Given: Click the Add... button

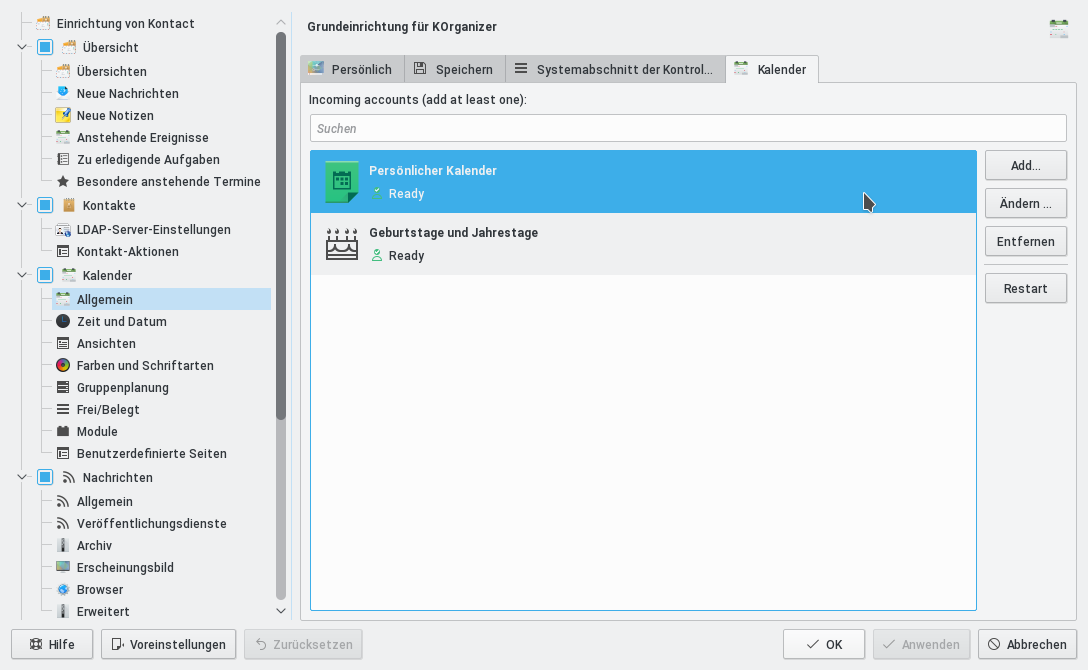Looking at the screenshot, I should [1026, 166].
